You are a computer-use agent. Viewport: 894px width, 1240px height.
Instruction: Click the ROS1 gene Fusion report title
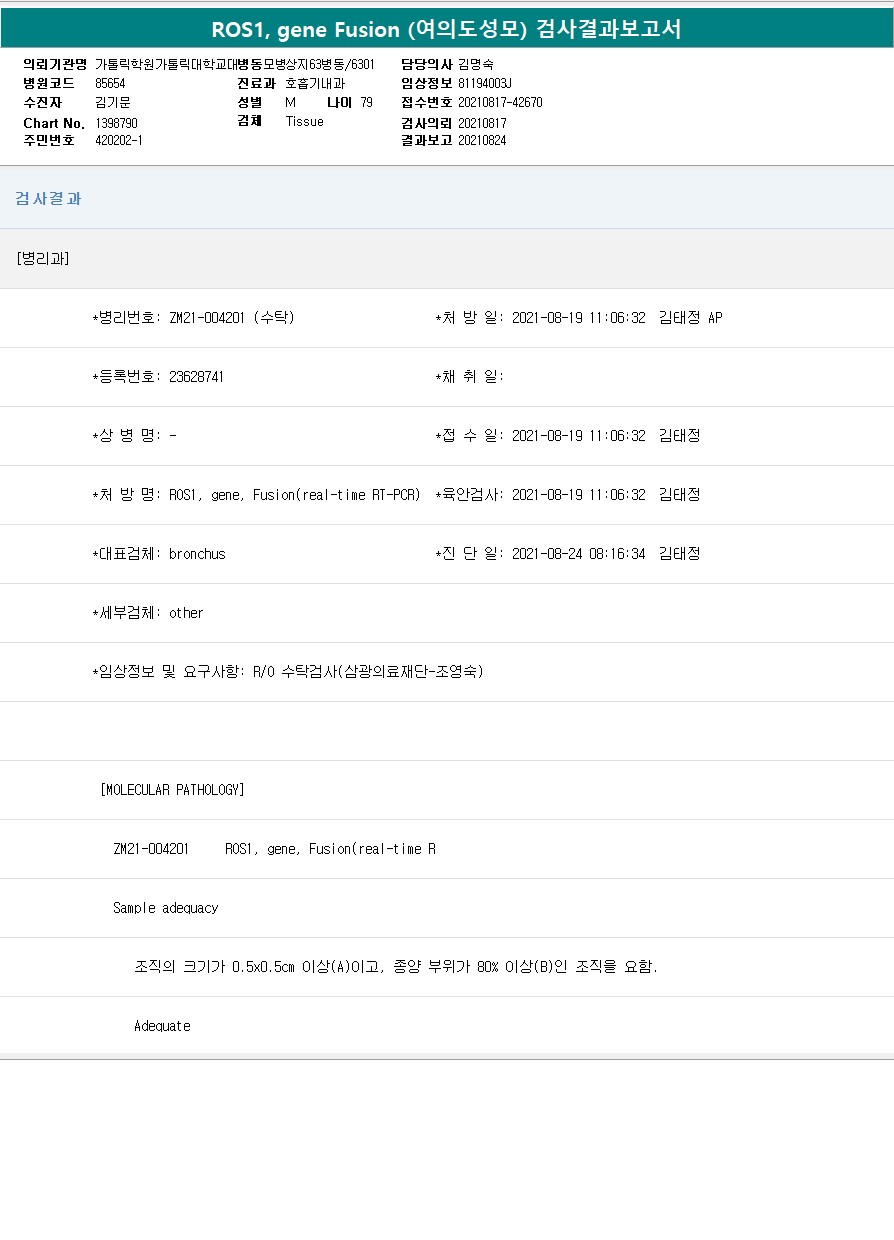tap(446, 29)
